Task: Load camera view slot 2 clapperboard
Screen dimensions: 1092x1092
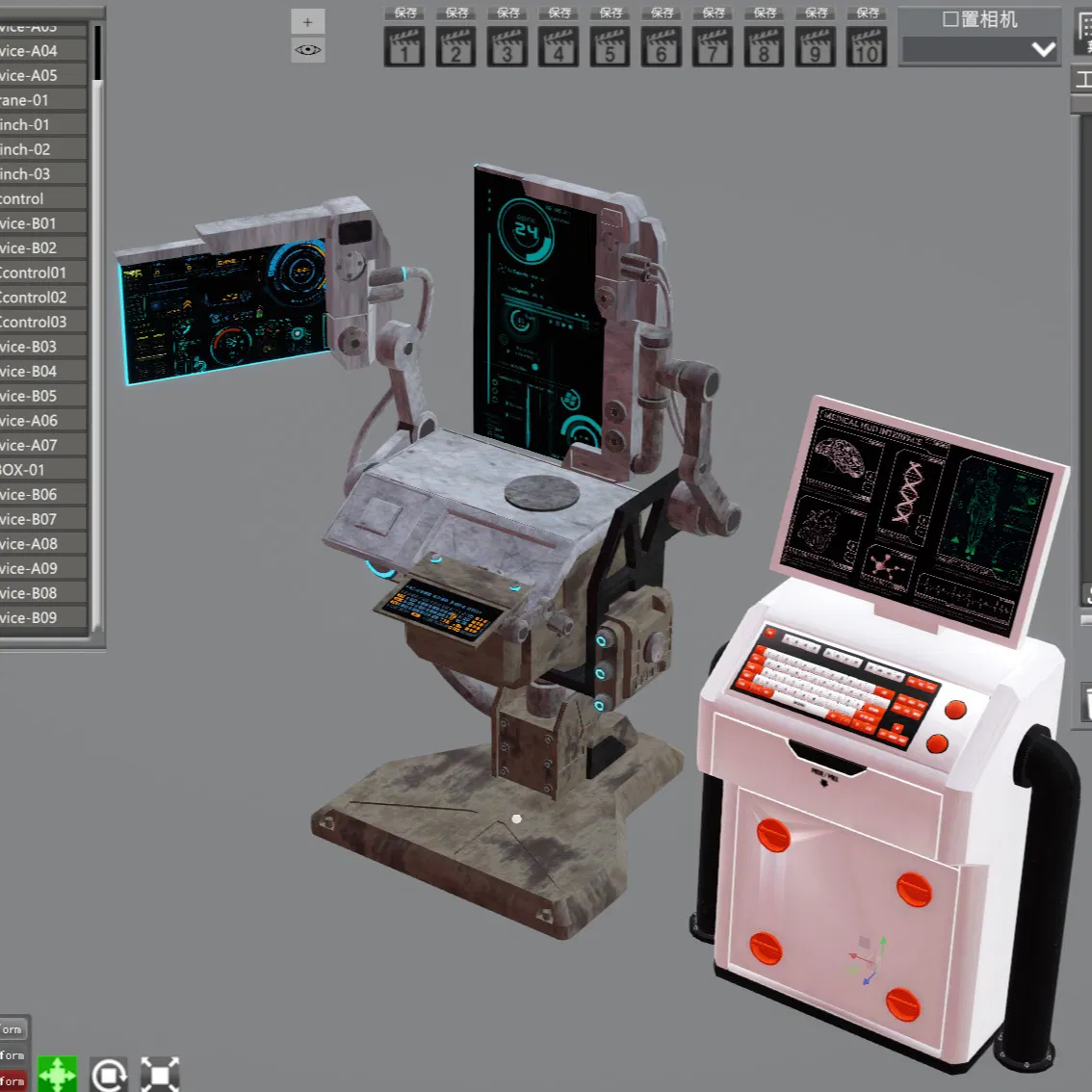Action: [x=455, y=46]
